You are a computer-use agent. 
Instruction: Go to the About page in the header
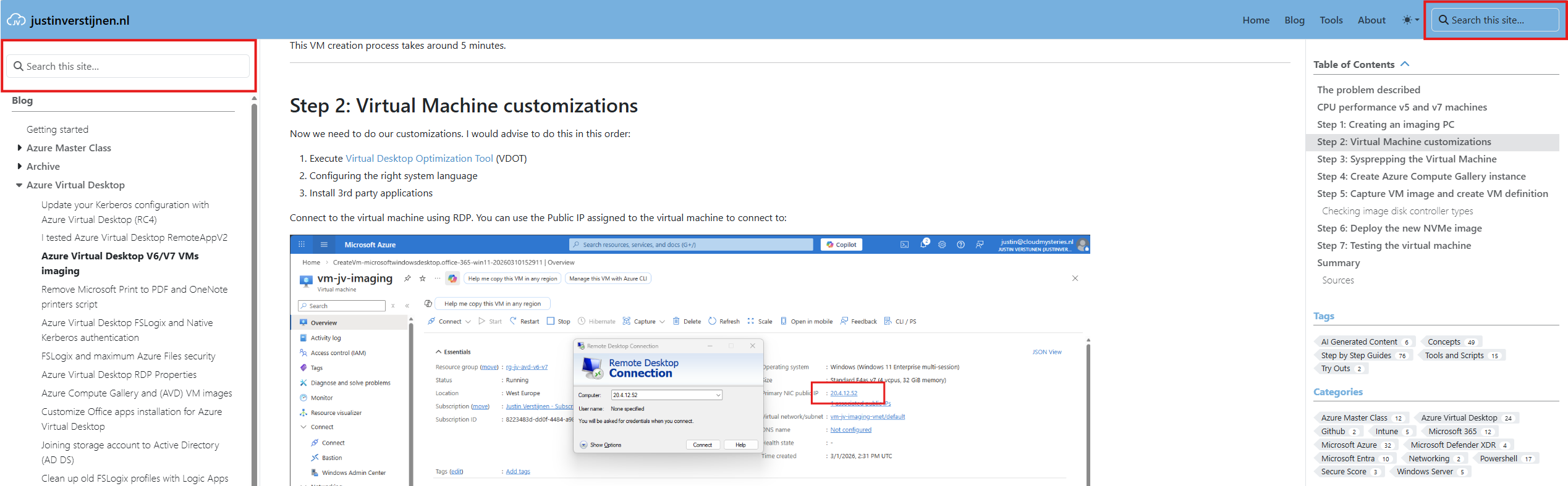click(1371, 20)
